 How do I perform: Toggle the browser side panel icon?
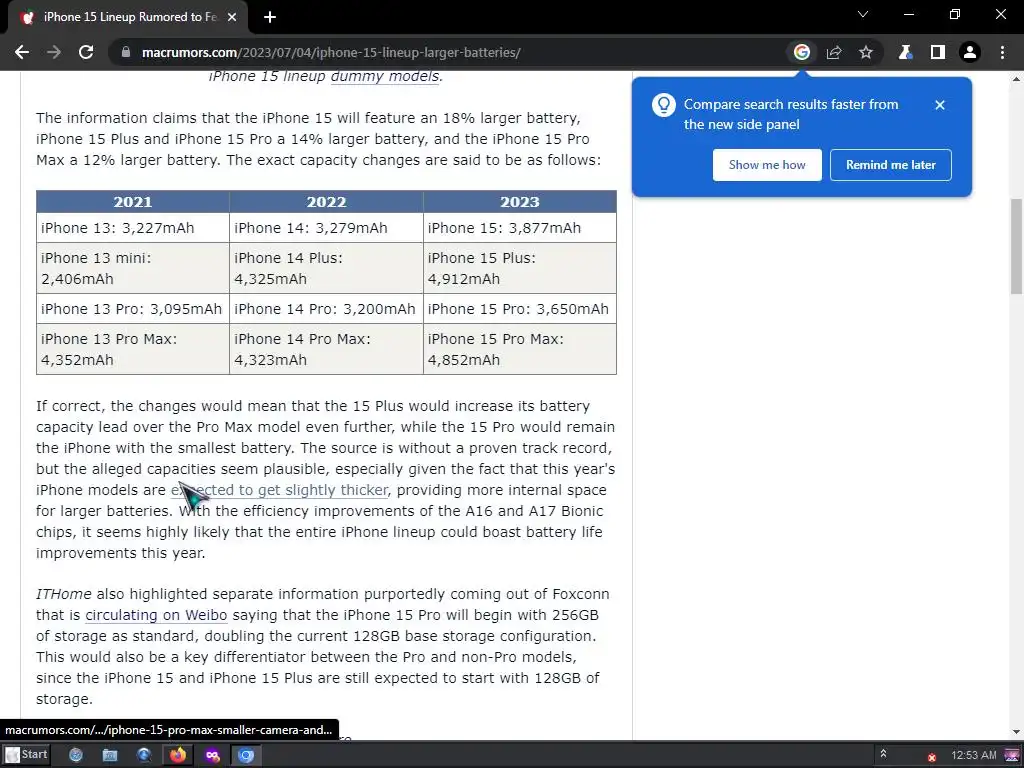click(x=938, y=52)
